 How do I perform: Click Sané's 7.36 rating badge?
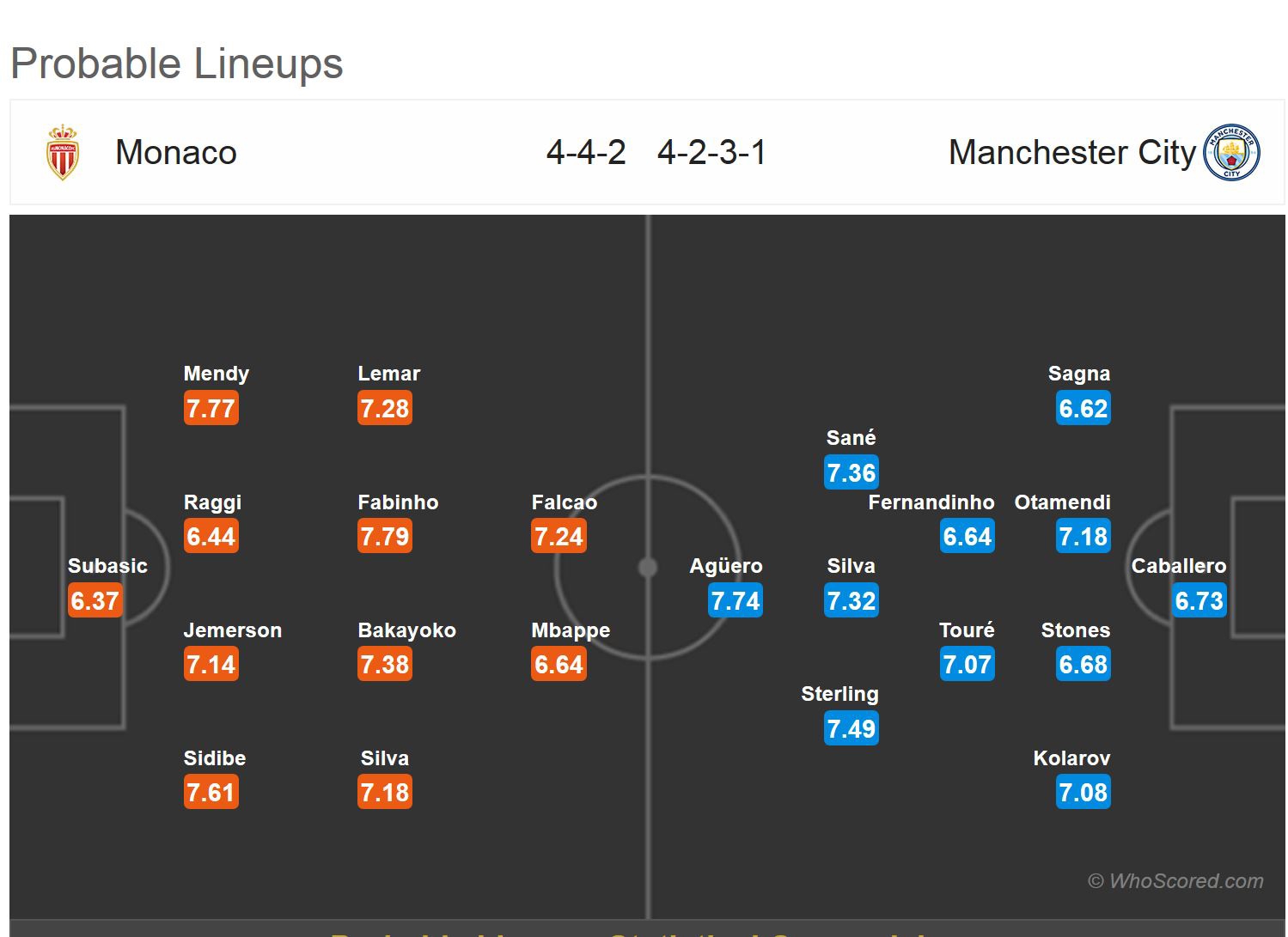click(851, 473)
